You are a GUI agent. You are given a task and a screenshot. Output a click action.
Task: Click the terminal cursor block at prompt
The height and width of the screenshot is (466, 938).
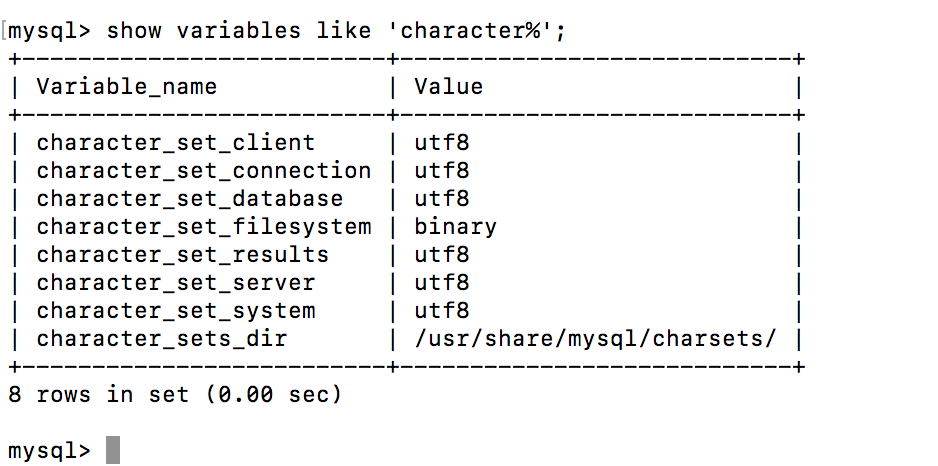point(113,450)
